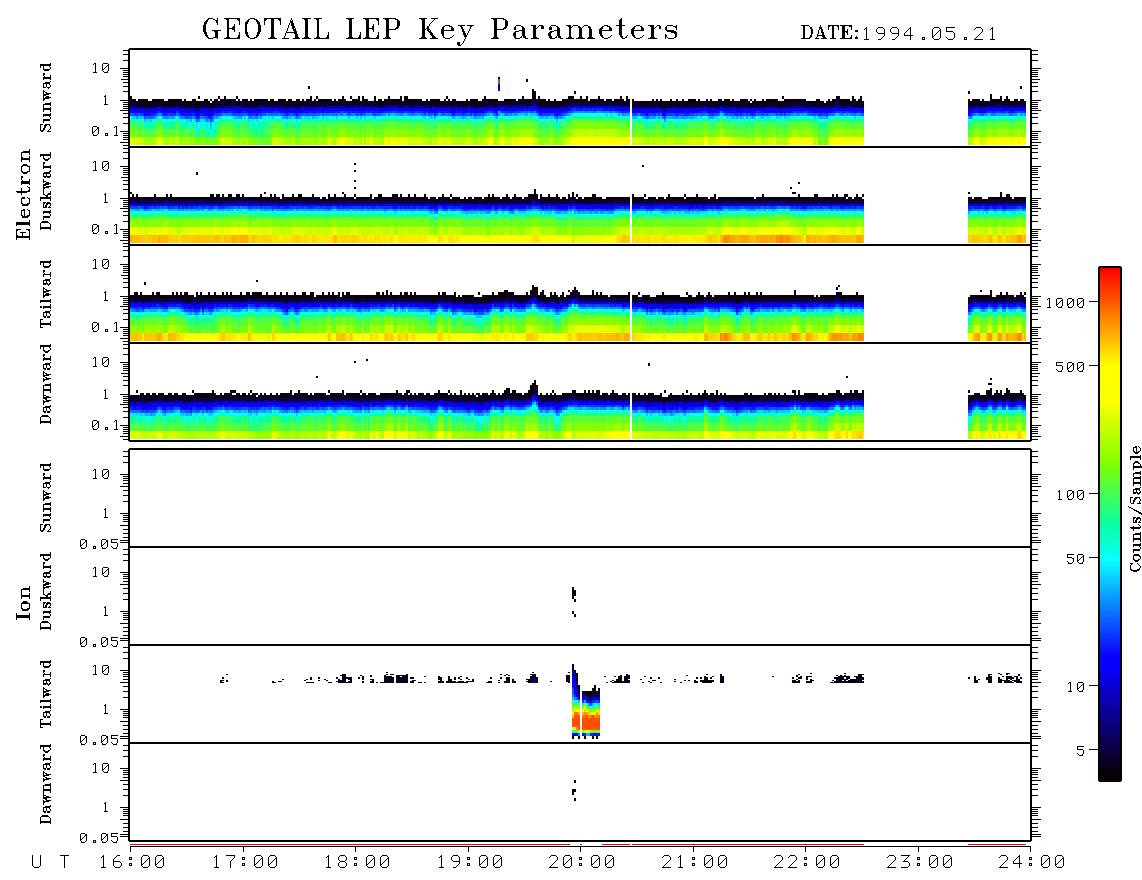Click the Electron "Tailward" panel label
Viewport: 1142px width, 880px height.
46,294
